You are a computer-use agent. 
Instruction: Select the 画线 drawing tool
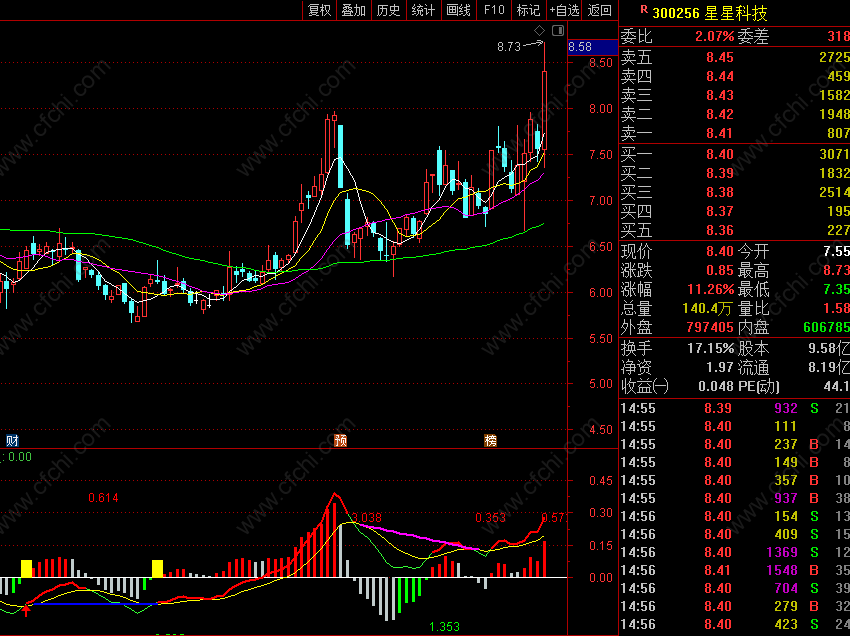pos(458,10)
